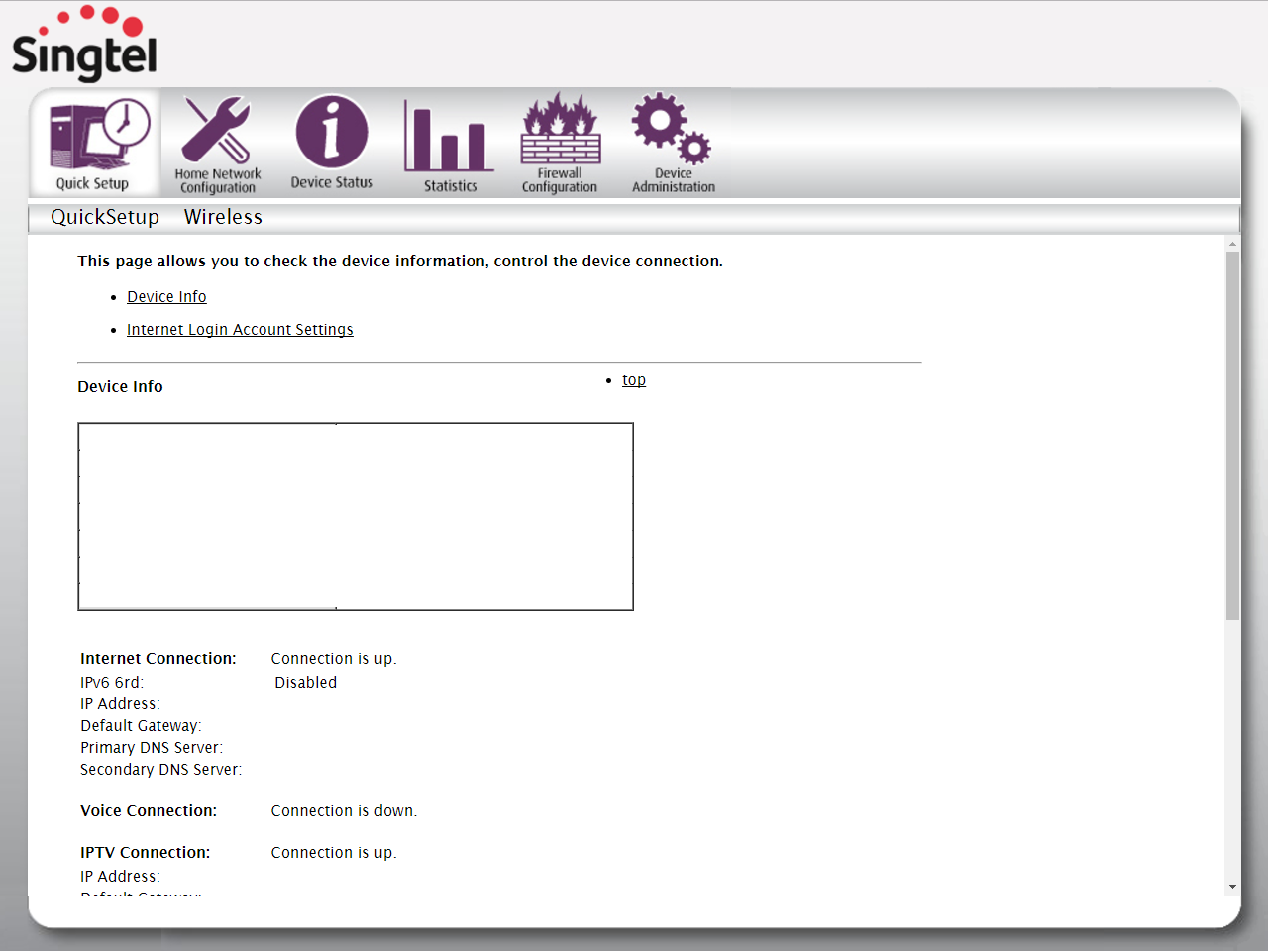Select the QuickSetup submenu tab
The width and height of the screenshot is (1268, 952).
pyautogui.click(x=105, y=217)
